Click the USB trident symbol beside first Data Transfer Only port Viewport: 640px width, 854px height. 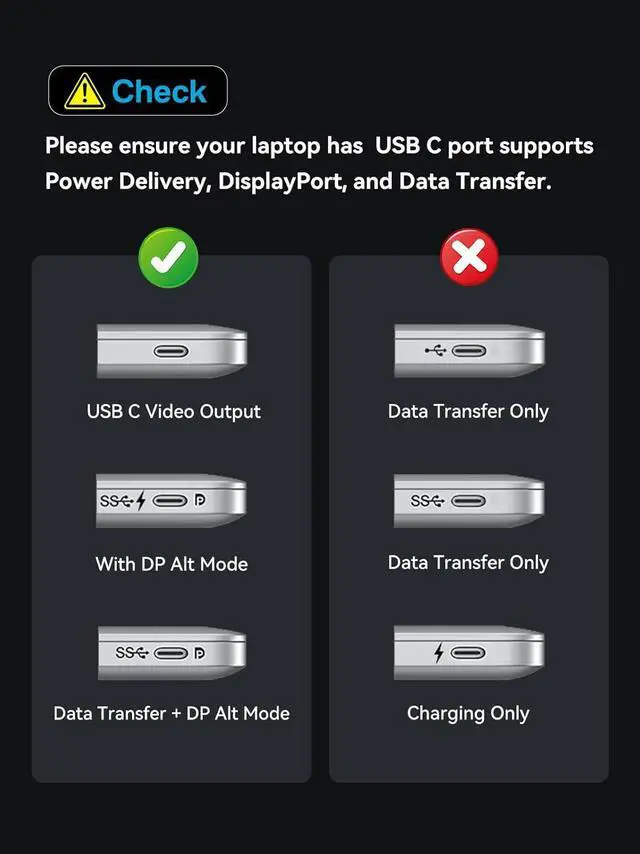pyautogui.click(x=436, y=351)
